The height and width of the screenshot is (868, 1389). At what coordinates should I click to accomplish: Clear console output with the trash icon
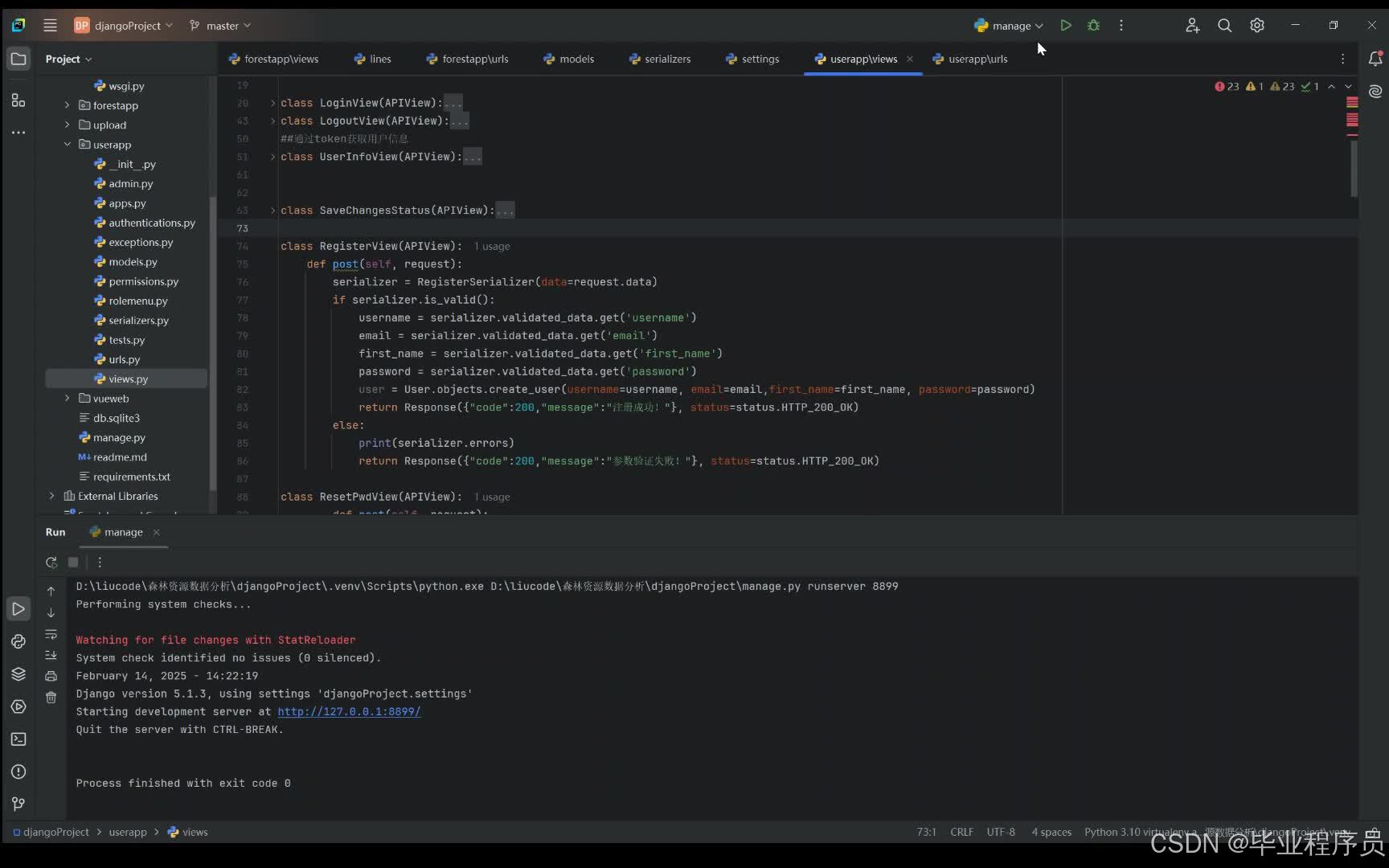pos(51,698)
